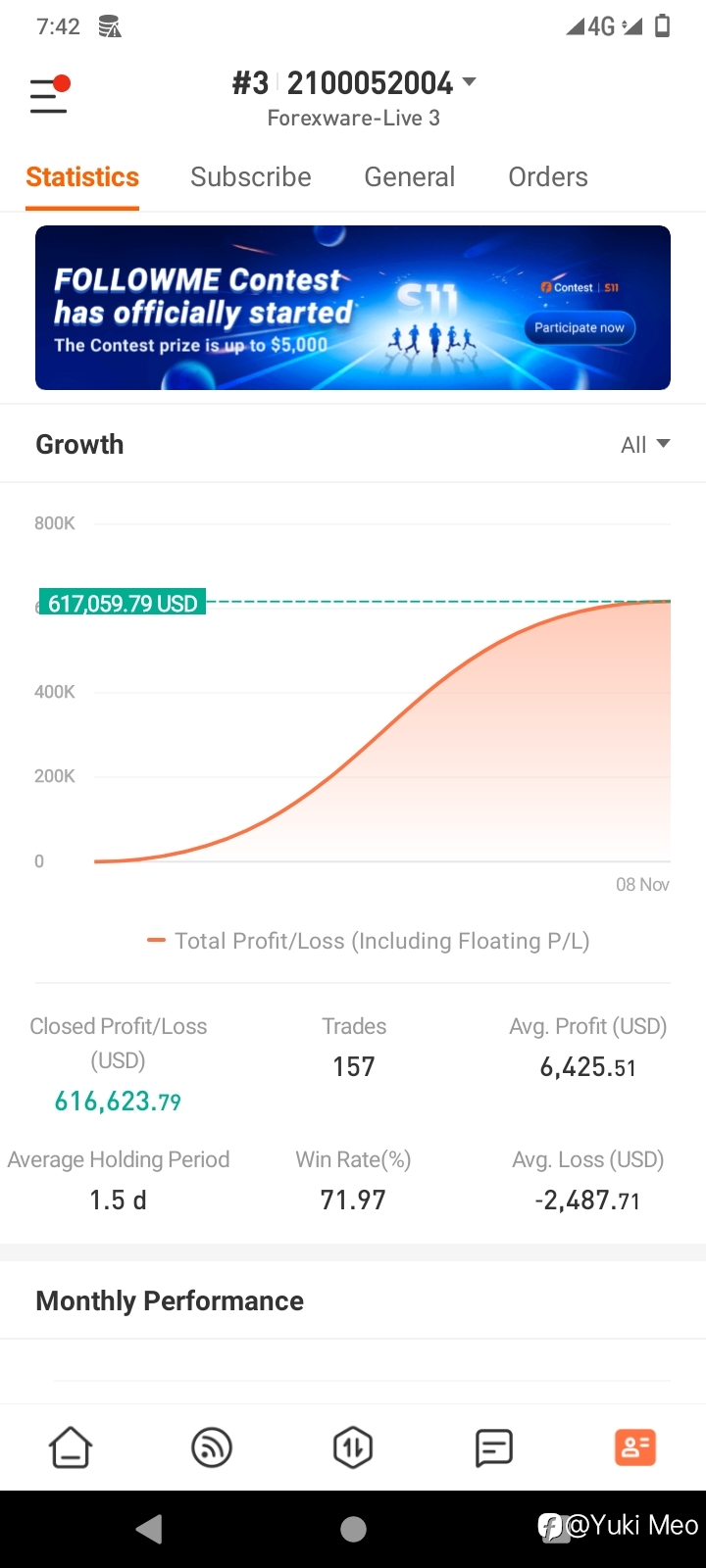This screenshot has width=706, height=1568.
Task: Open the Growth period 'All' dropdown
Action: 645,445
